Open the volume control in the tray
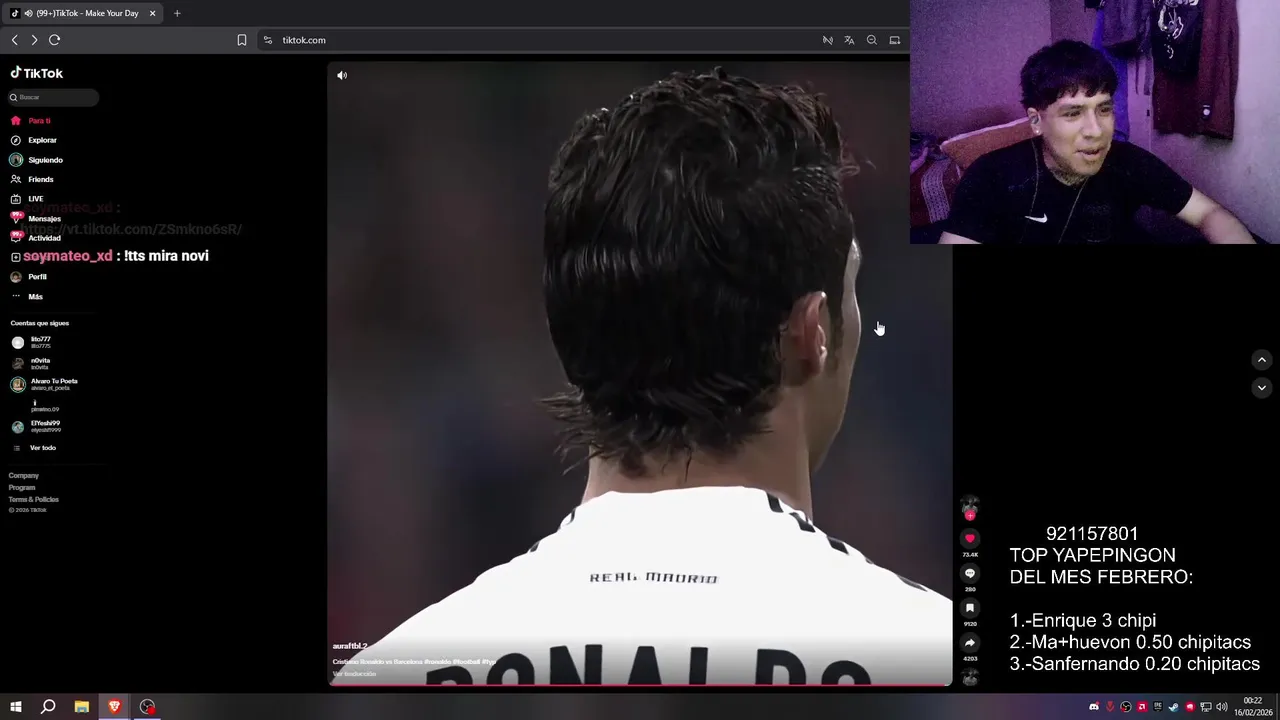The image size is (1280, 720). [x=1222, y=707]
